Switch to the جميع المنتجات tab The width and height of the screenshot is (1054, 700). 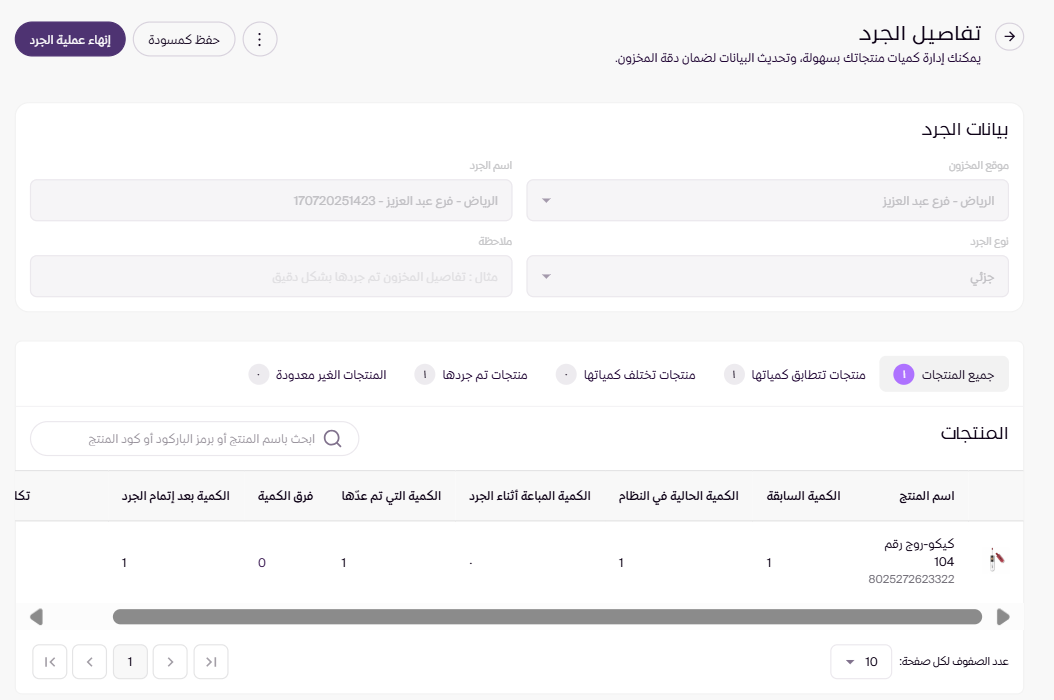pyautogui.click(x=944, y=374)
